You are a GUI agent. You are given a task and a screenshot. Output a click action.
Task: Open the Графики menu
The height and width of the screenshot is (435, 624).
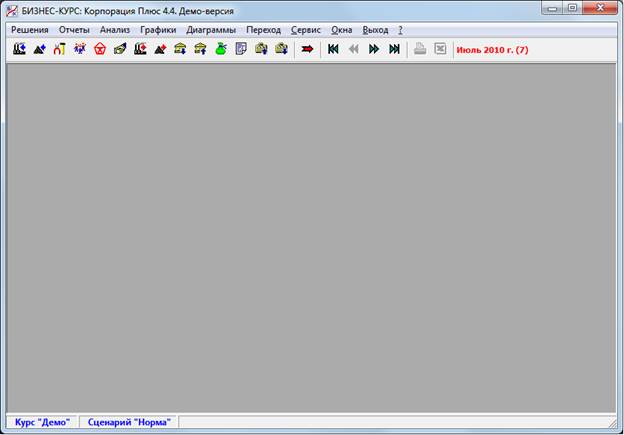point(158,30)
